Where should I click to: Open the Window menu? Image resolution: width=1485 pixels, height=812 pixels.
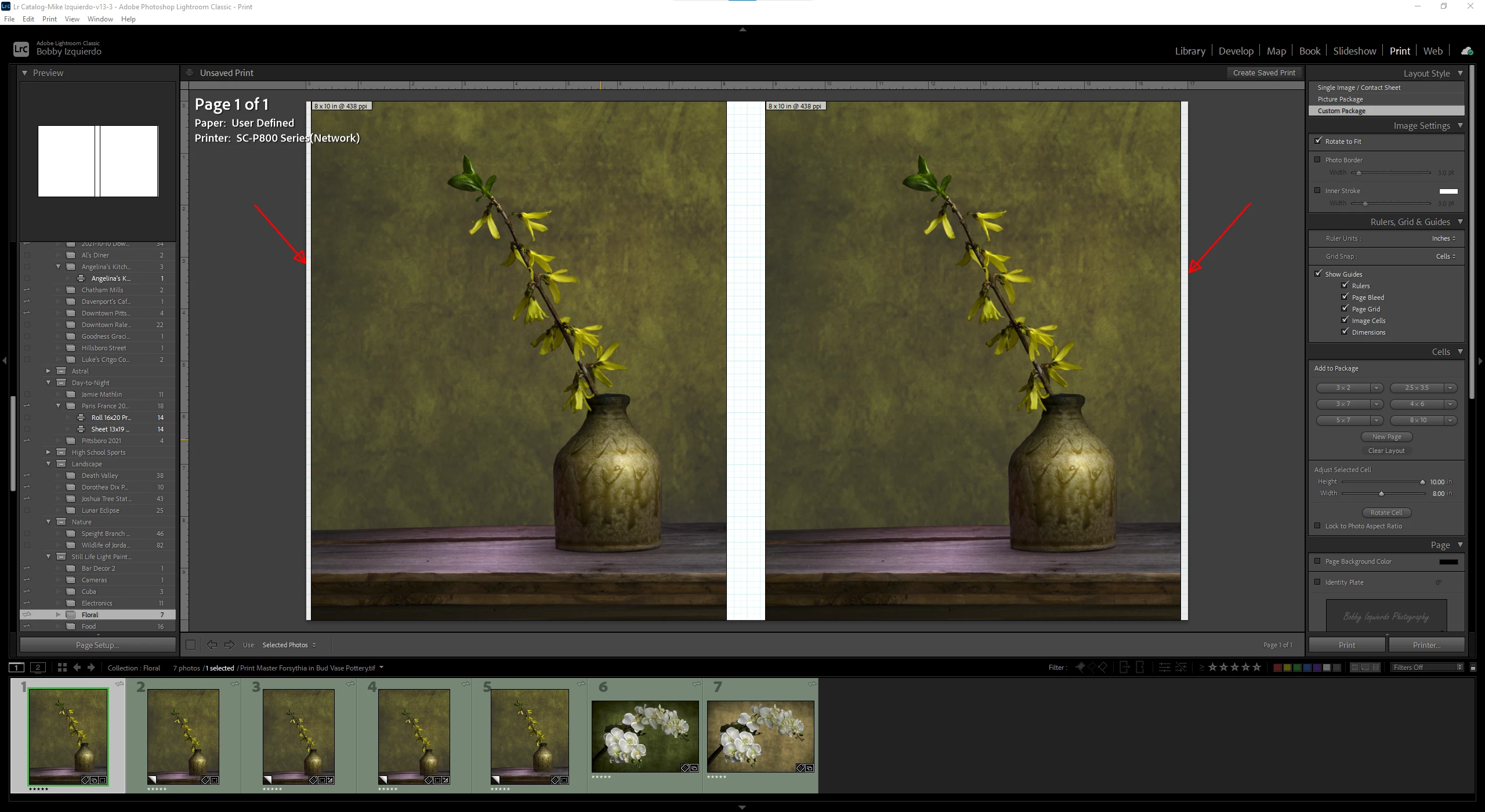[100, 19]
